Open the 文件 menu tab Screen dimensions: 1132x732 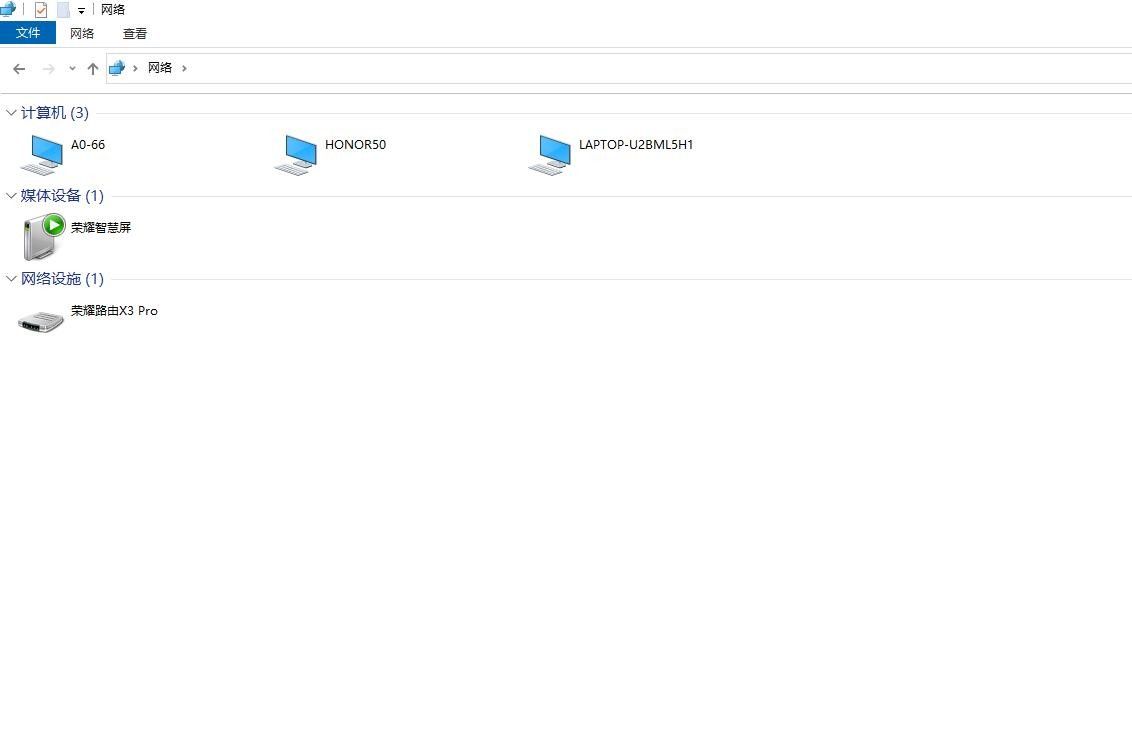point(27,32)
